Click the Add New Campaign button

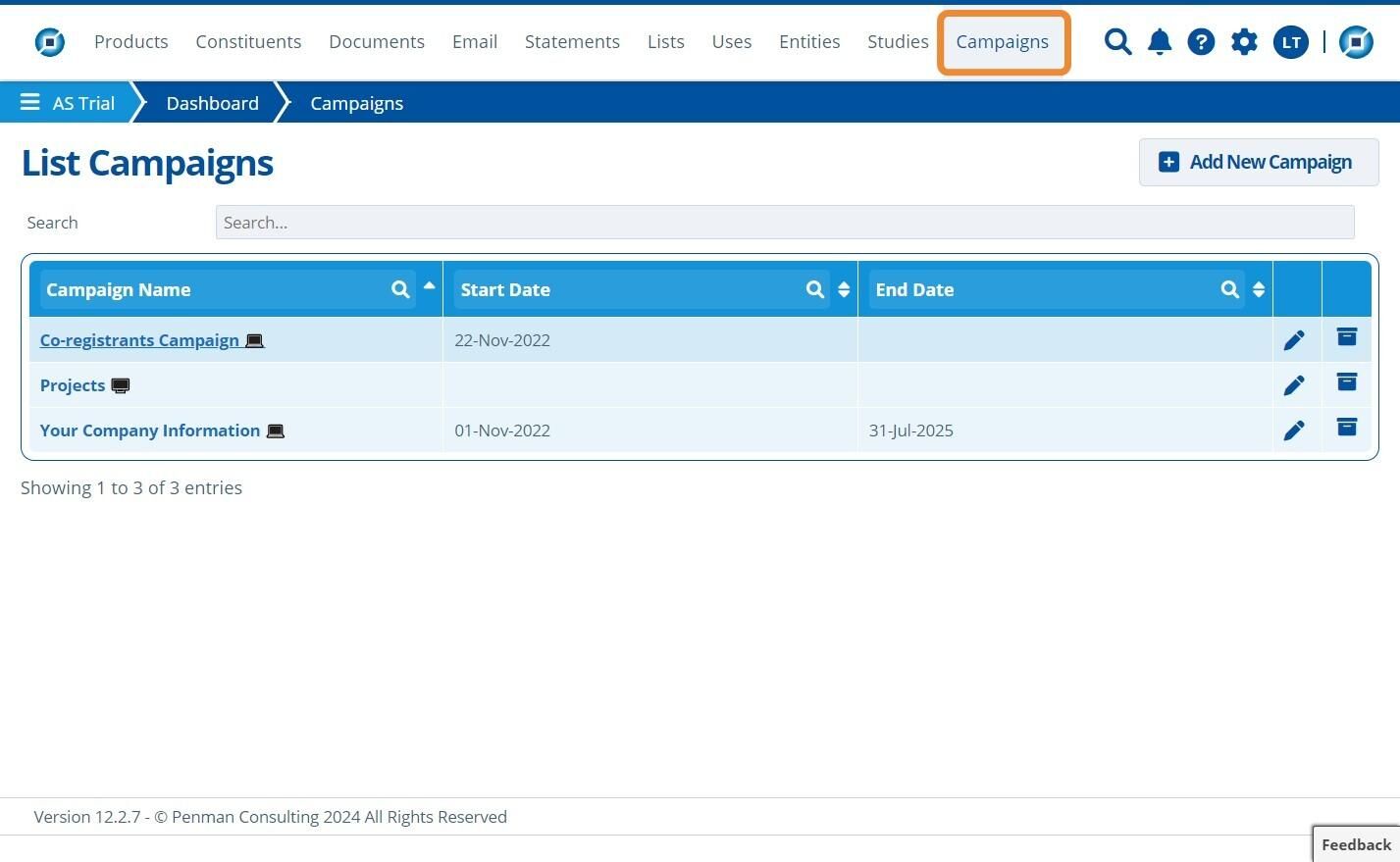[x=1259, y=162]
